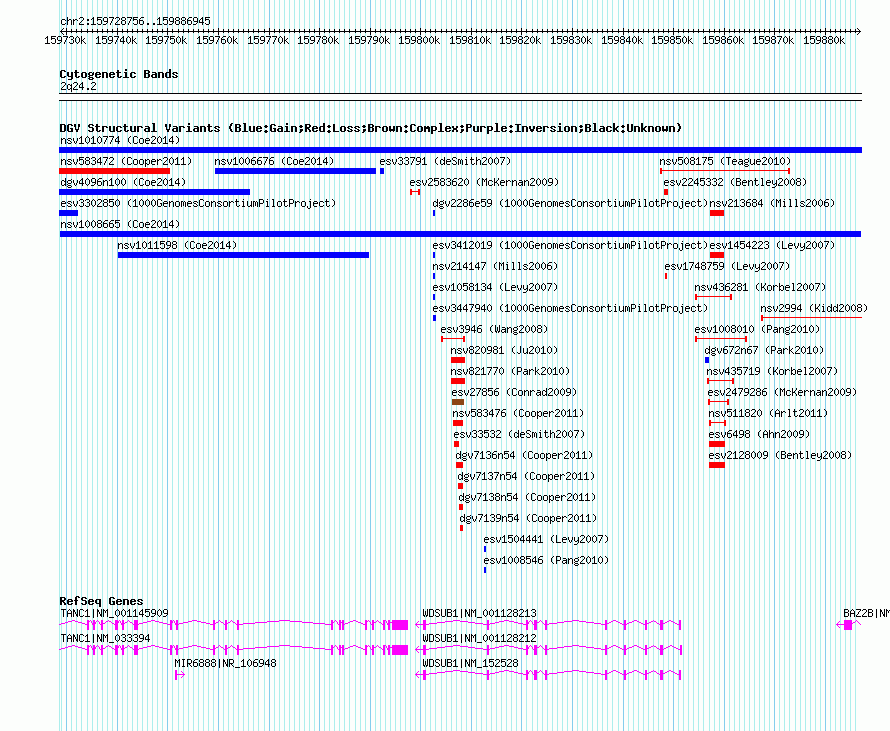Click the DGV Structural Variants track title
This screenshot has height=731, width=890.
371,128
